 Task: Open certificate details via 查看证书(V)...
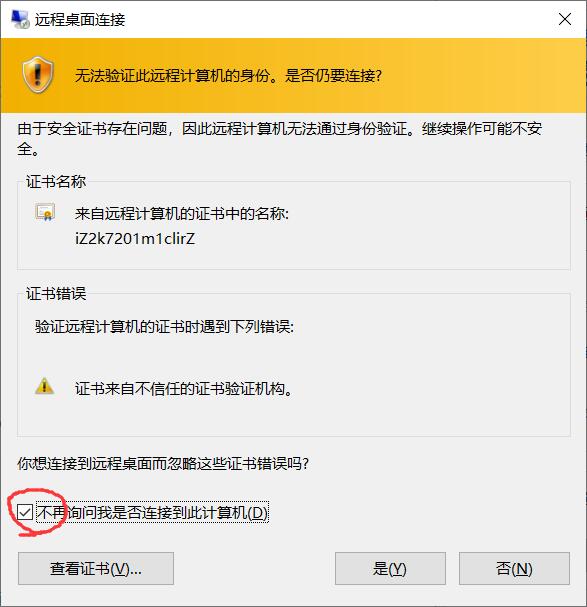coord(96,568)
